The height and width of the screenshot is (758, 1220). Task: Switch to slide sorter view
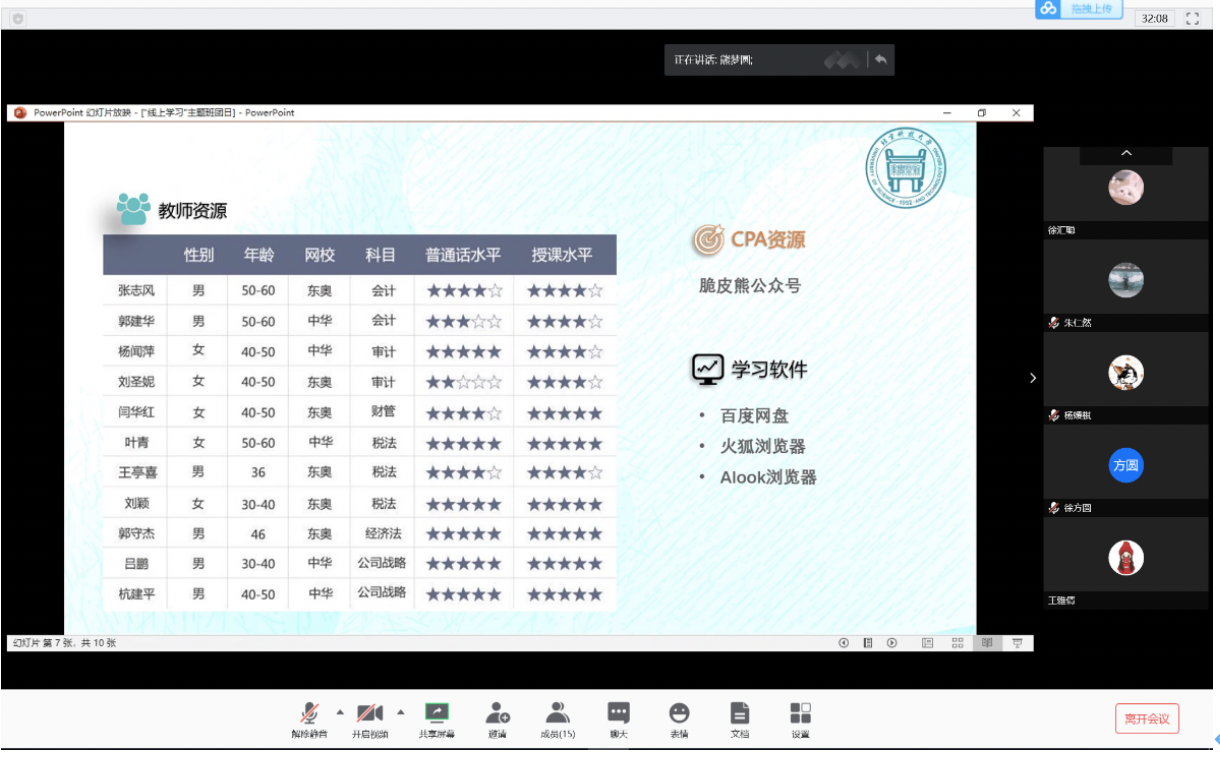(957, 643)
